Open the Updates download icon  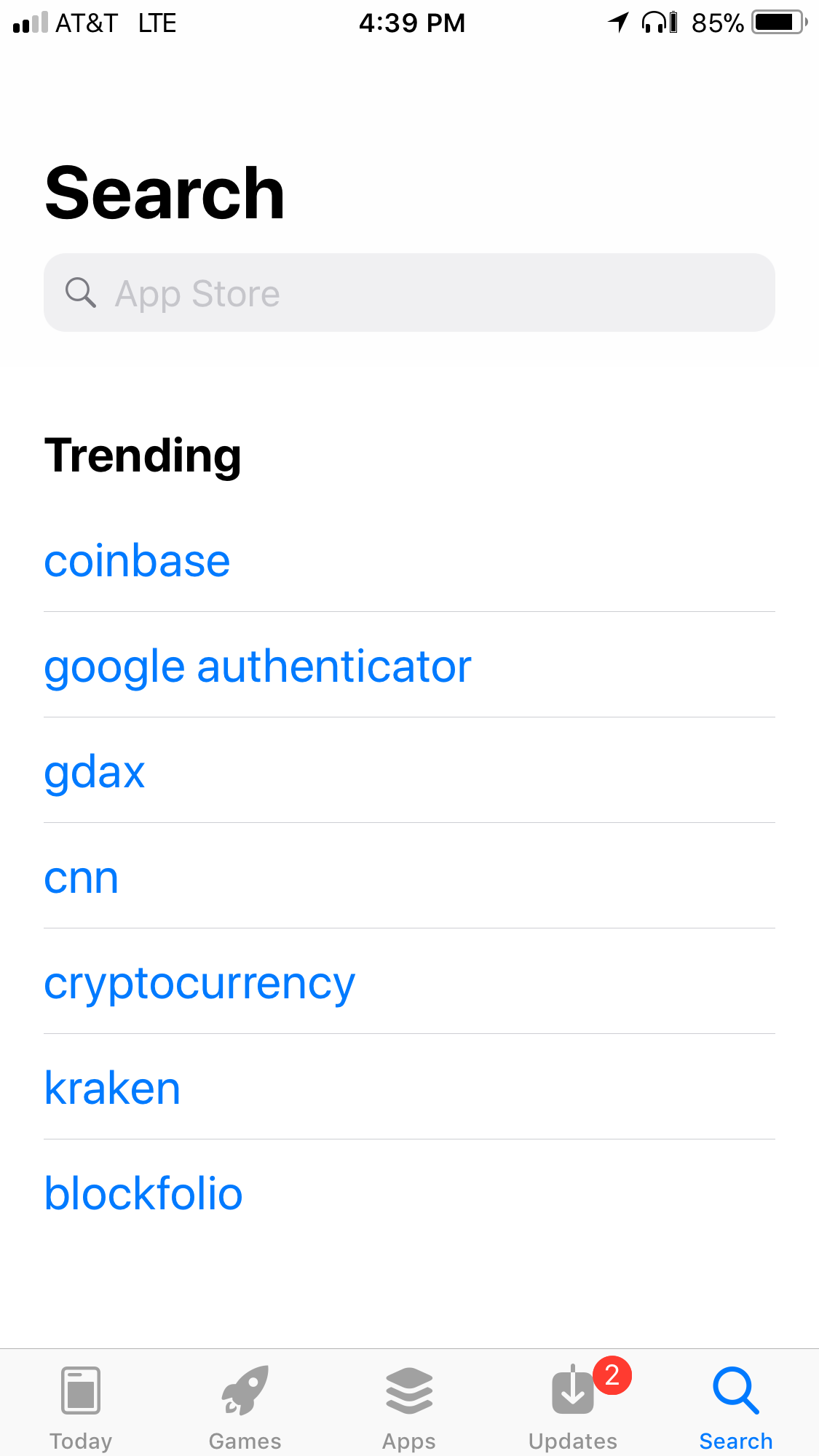click(573, 1391)
